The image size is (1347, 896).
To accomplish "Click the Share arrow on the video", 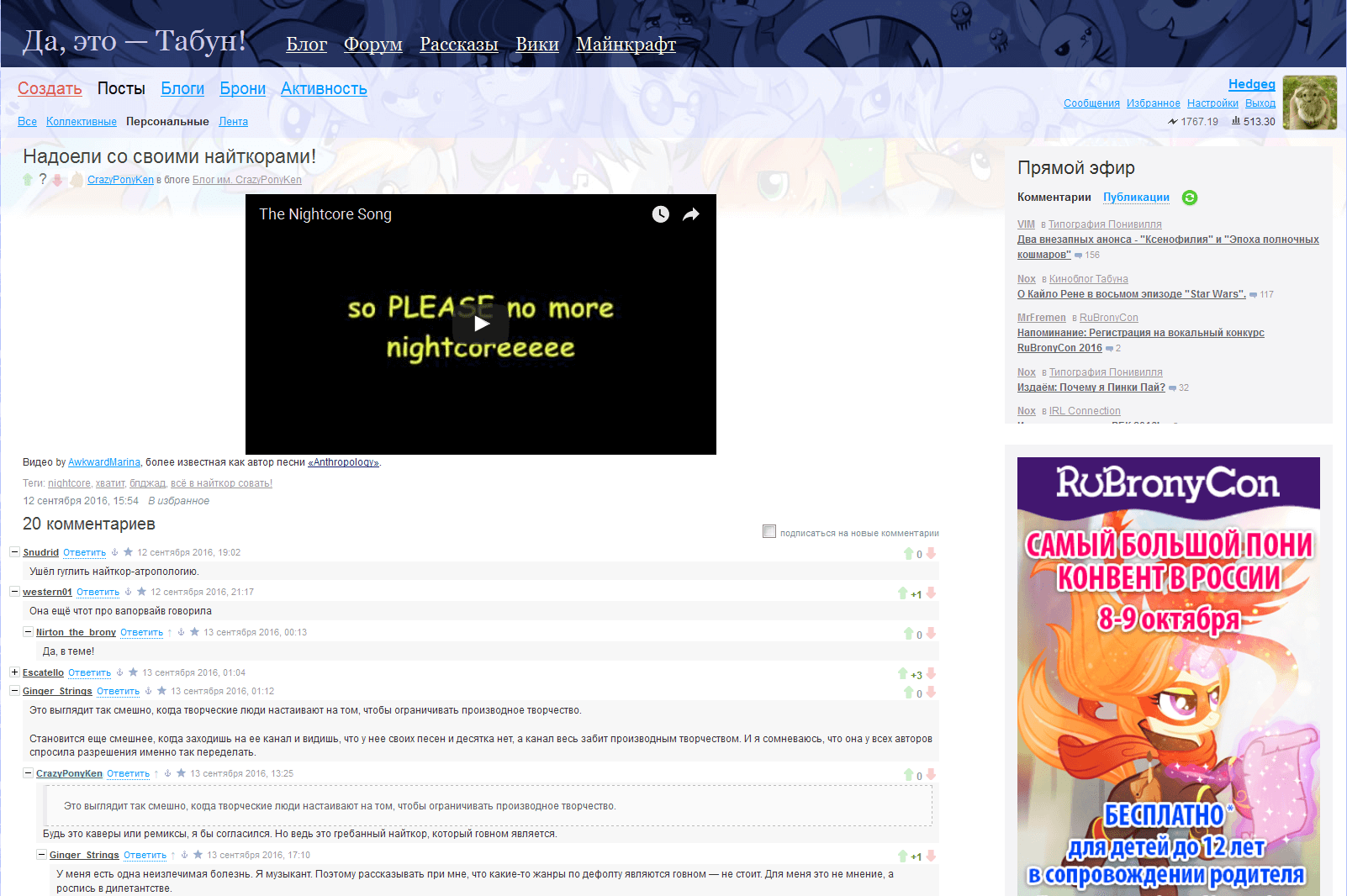I will point(691,214).
